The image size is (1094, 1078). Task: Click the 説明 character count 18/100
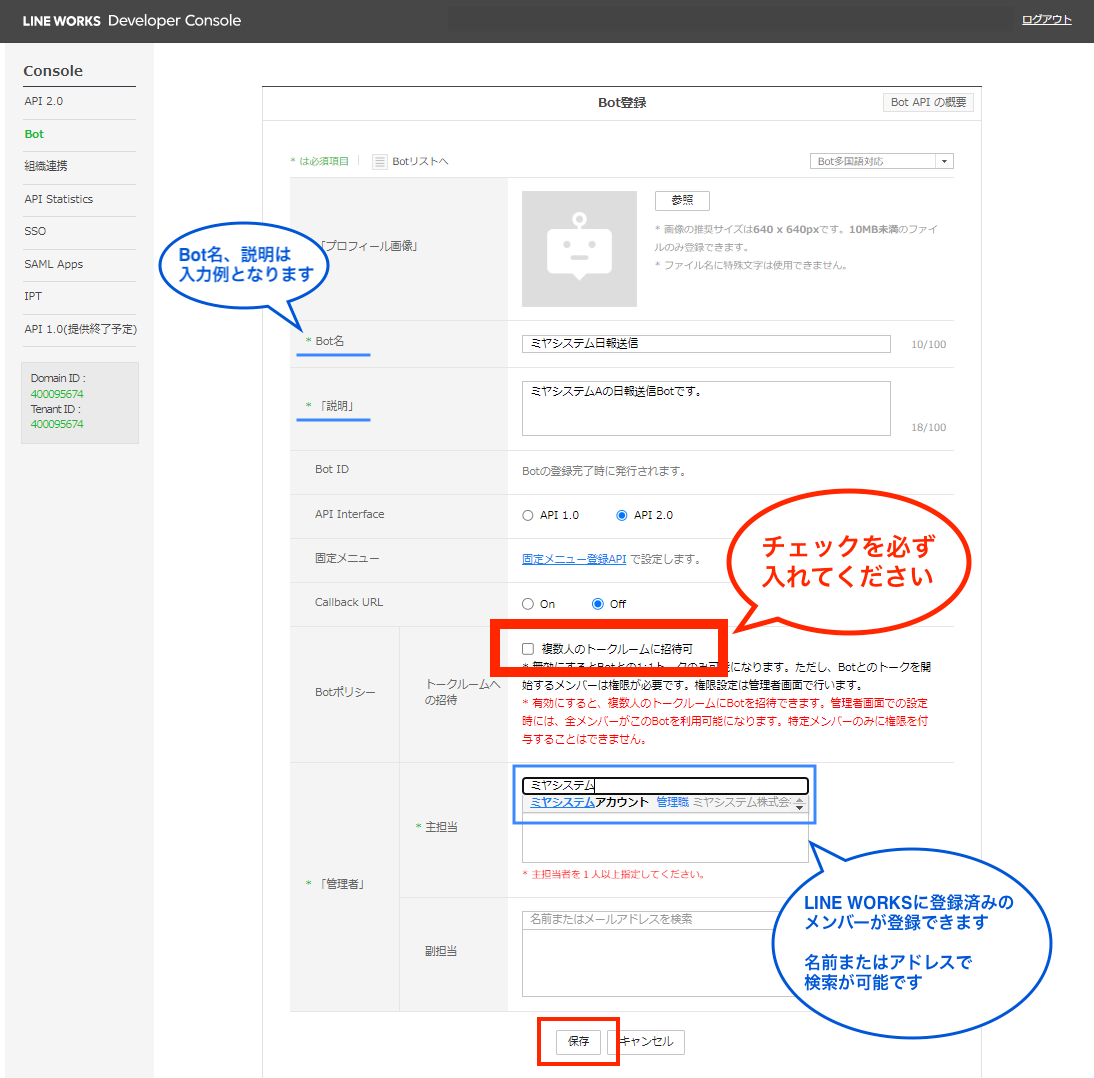coord(929,427)
